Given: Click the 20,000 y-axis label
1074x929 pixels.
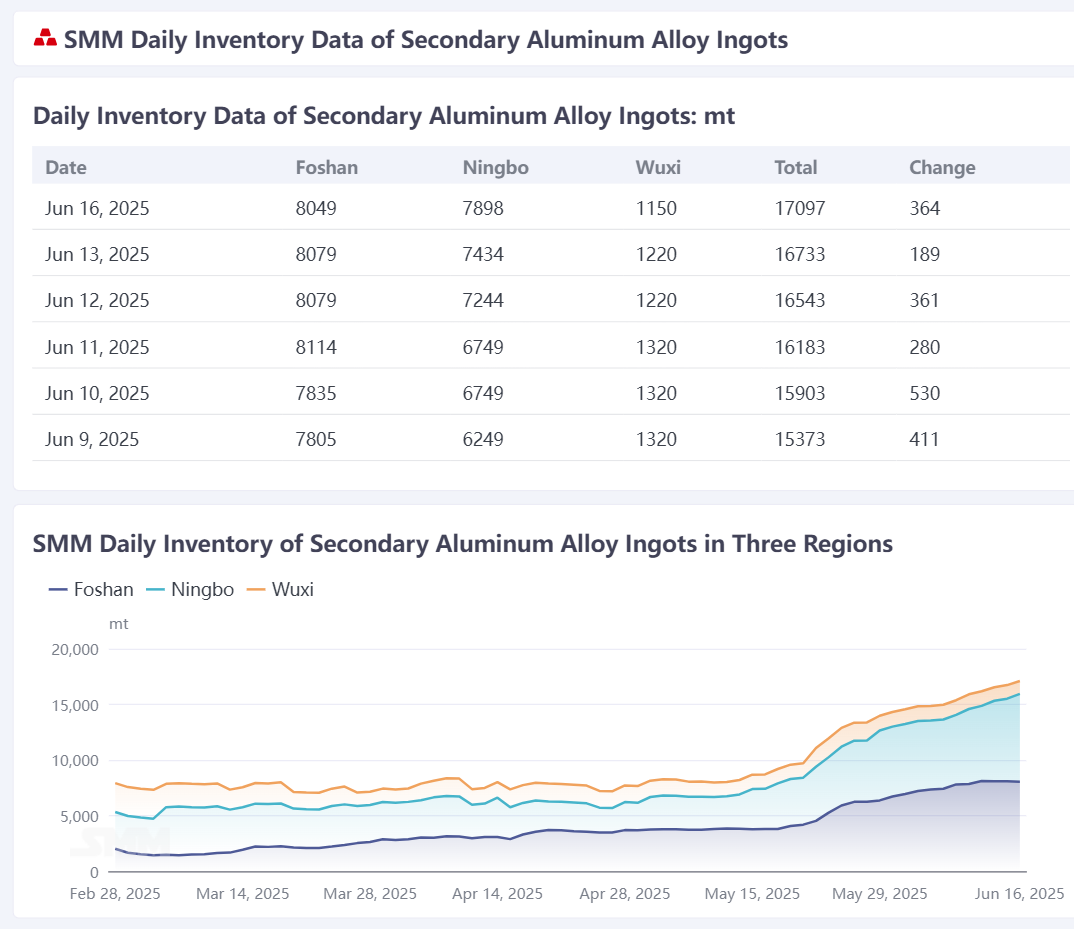Looking at the screenshot, I should [75, 649].
